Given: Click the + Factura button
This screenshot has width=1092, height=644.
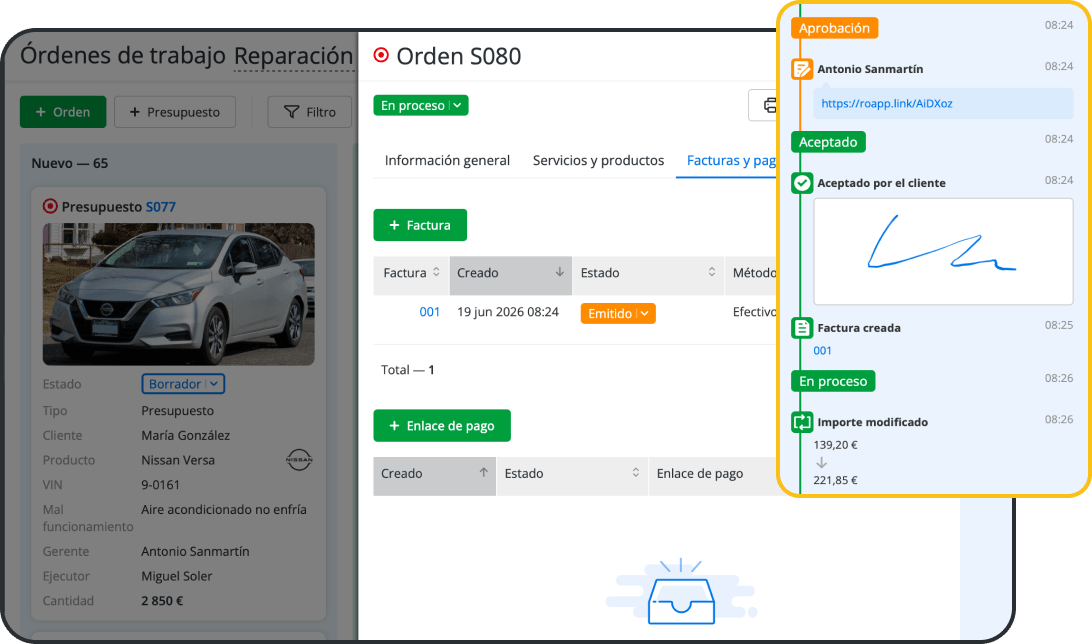Looking at the screenshot, I should (x=420, y=225).
